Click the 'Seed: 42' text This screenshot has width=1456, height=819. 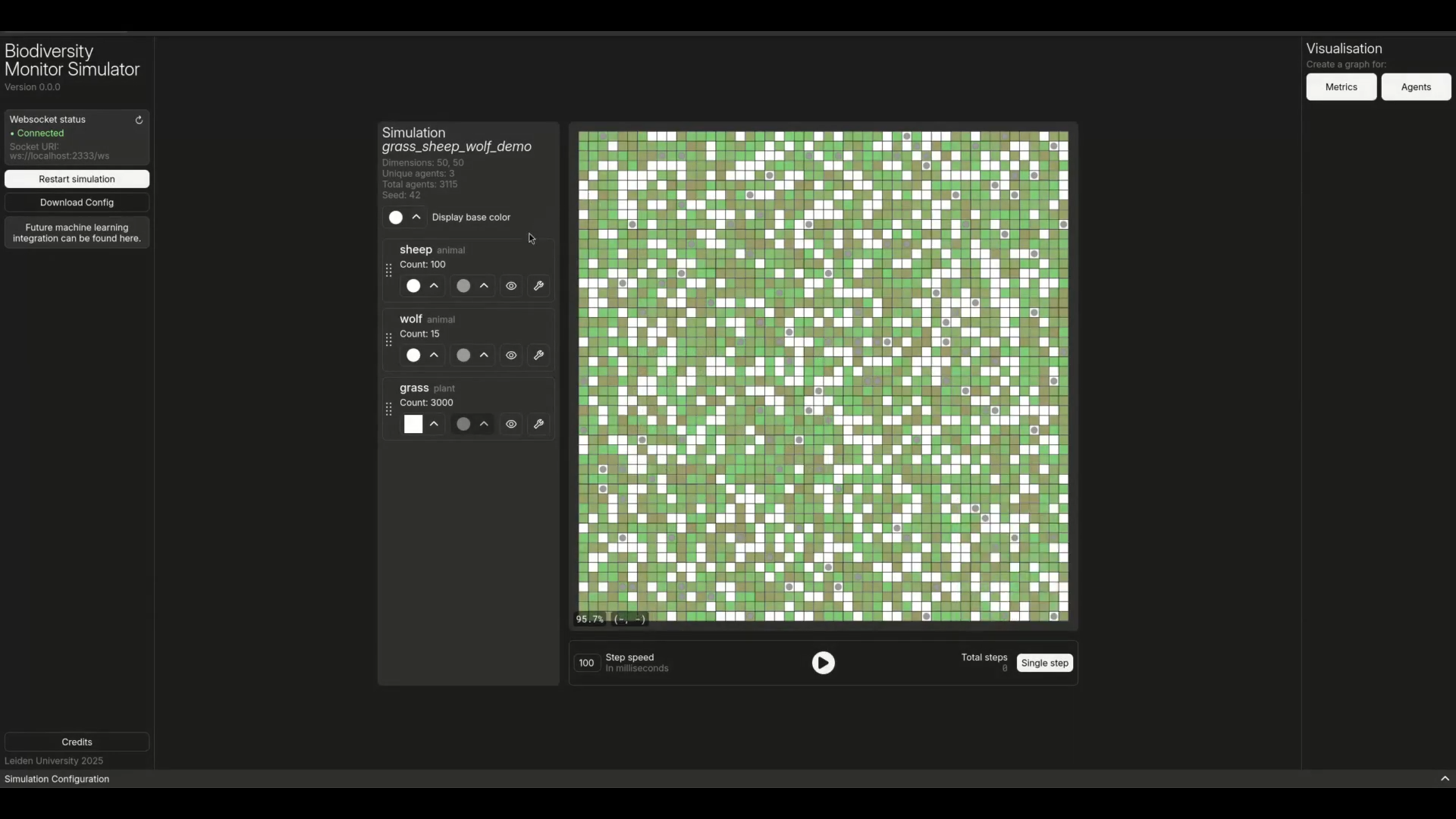pos(401,195)
